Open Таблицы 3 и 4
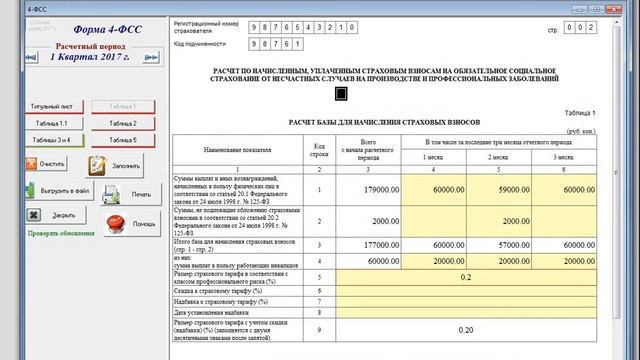The width and height of the screenshot is (640, 360). tap(55, 140)
